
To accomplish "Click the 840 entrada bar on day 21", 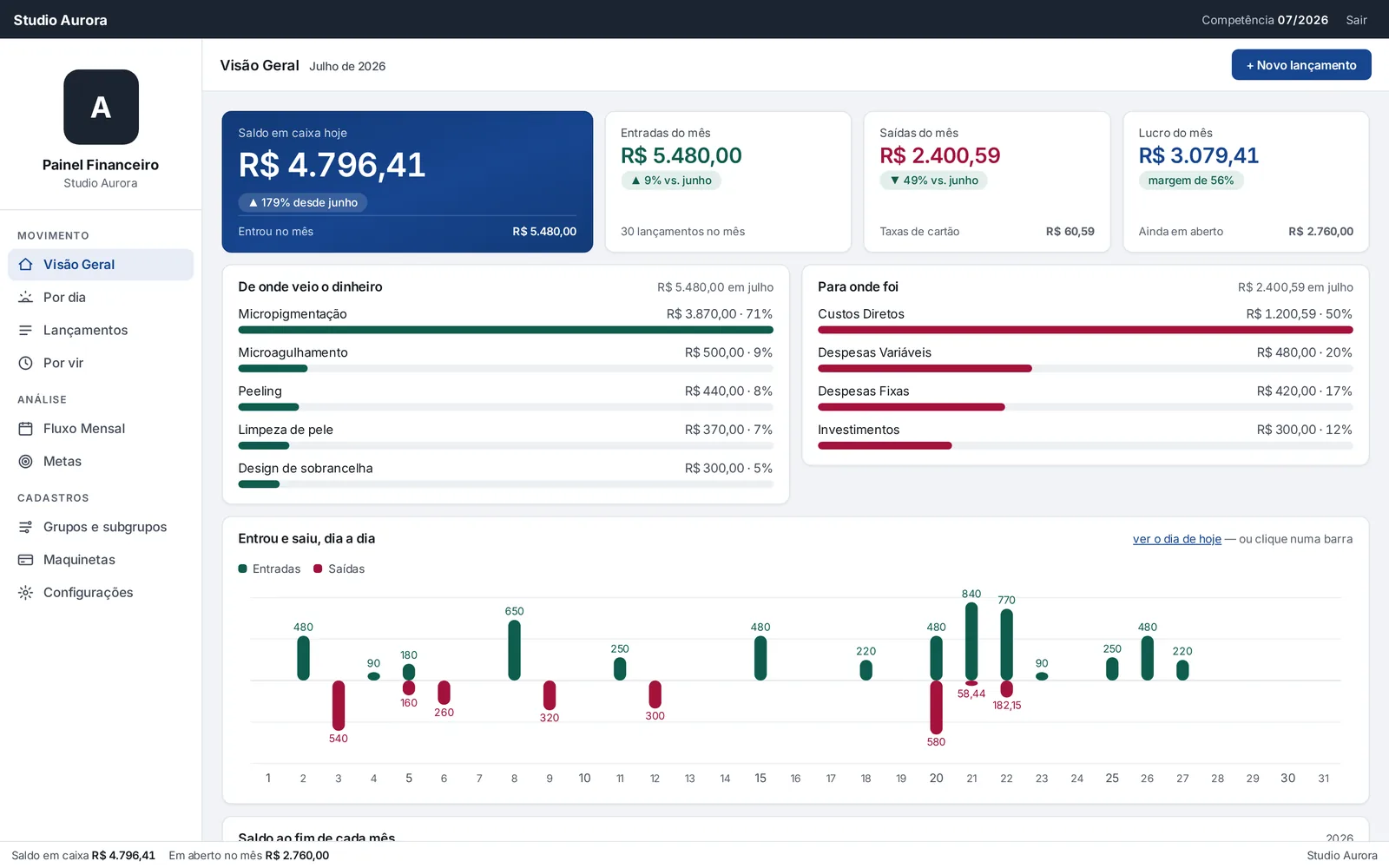I will point(971,641).
